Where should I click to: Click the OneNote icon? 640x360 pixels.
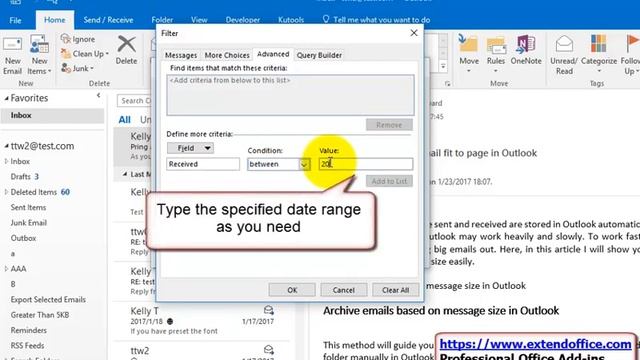526,44
